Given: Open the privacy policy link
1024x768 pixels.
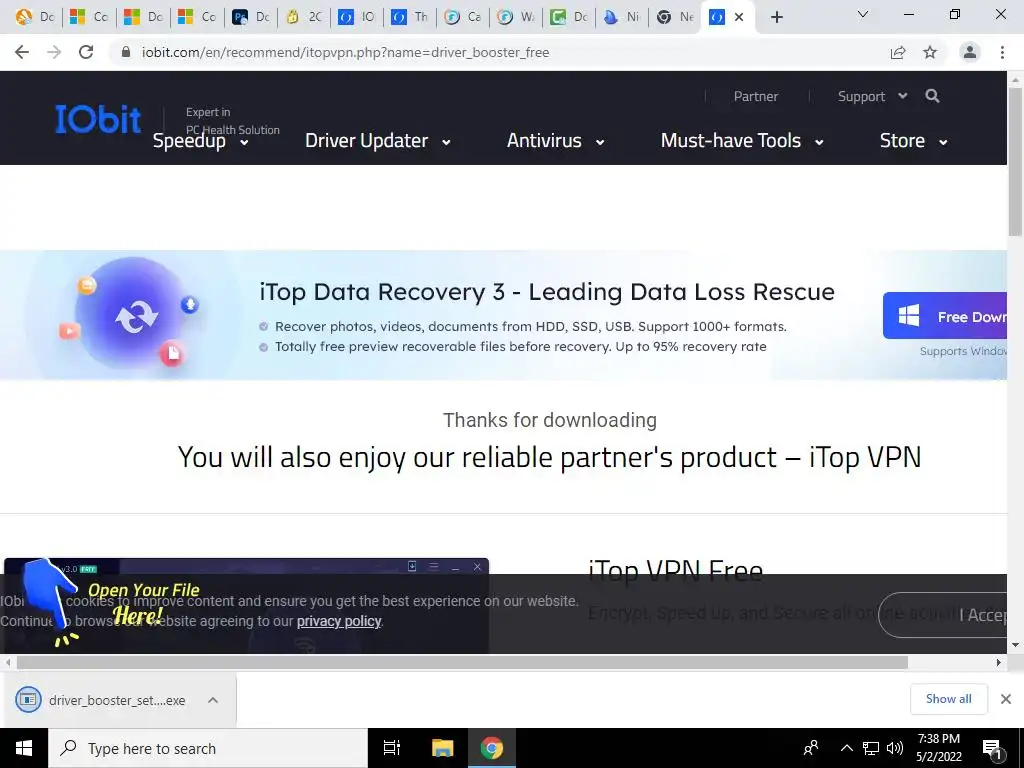Looking at the screenshot, I should pos(339,621).
